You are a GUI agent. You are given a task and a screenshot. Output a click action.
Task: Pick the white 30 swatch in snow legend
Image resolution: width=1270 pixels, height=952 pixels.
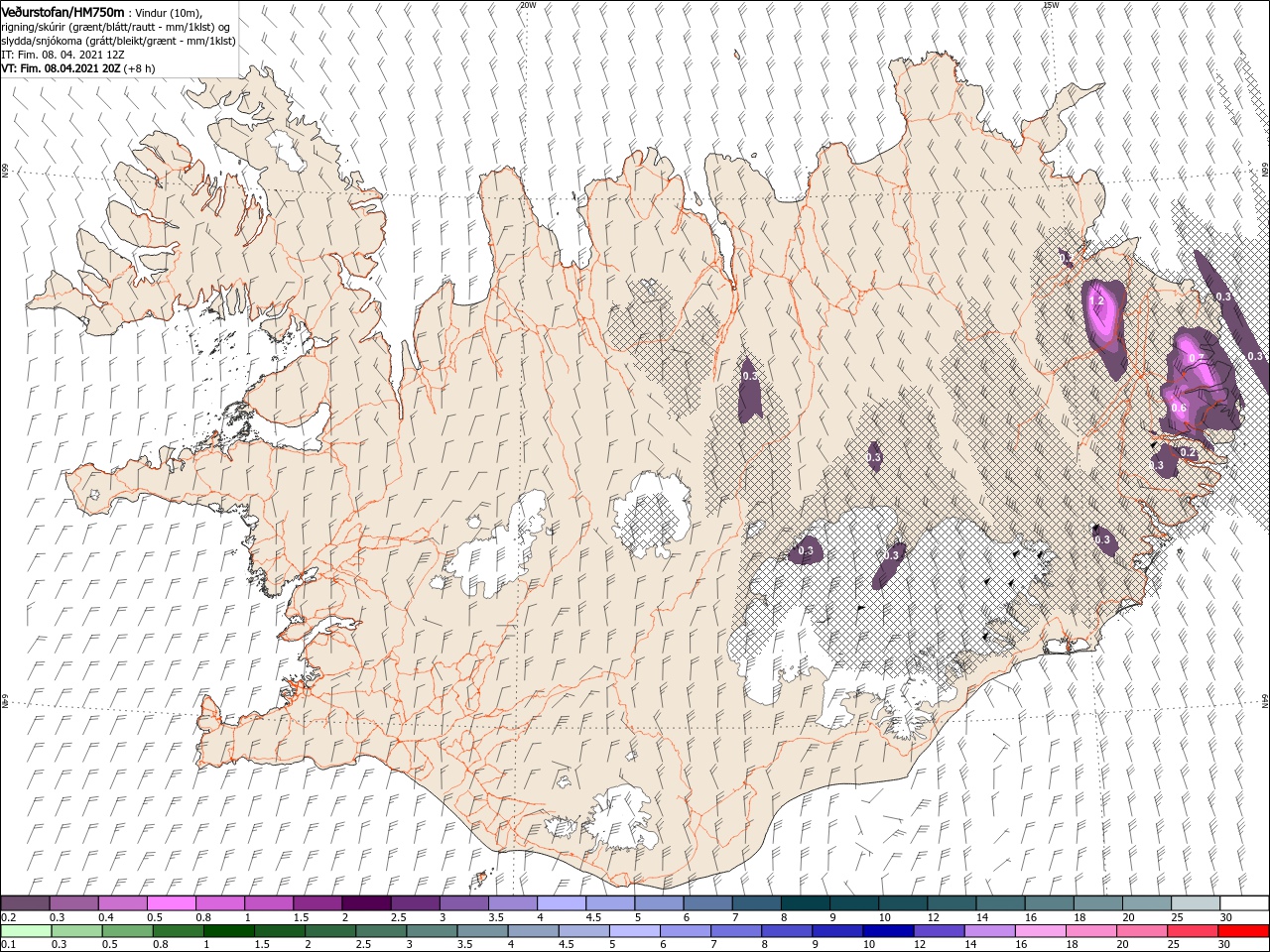(x=1244, y=903)
